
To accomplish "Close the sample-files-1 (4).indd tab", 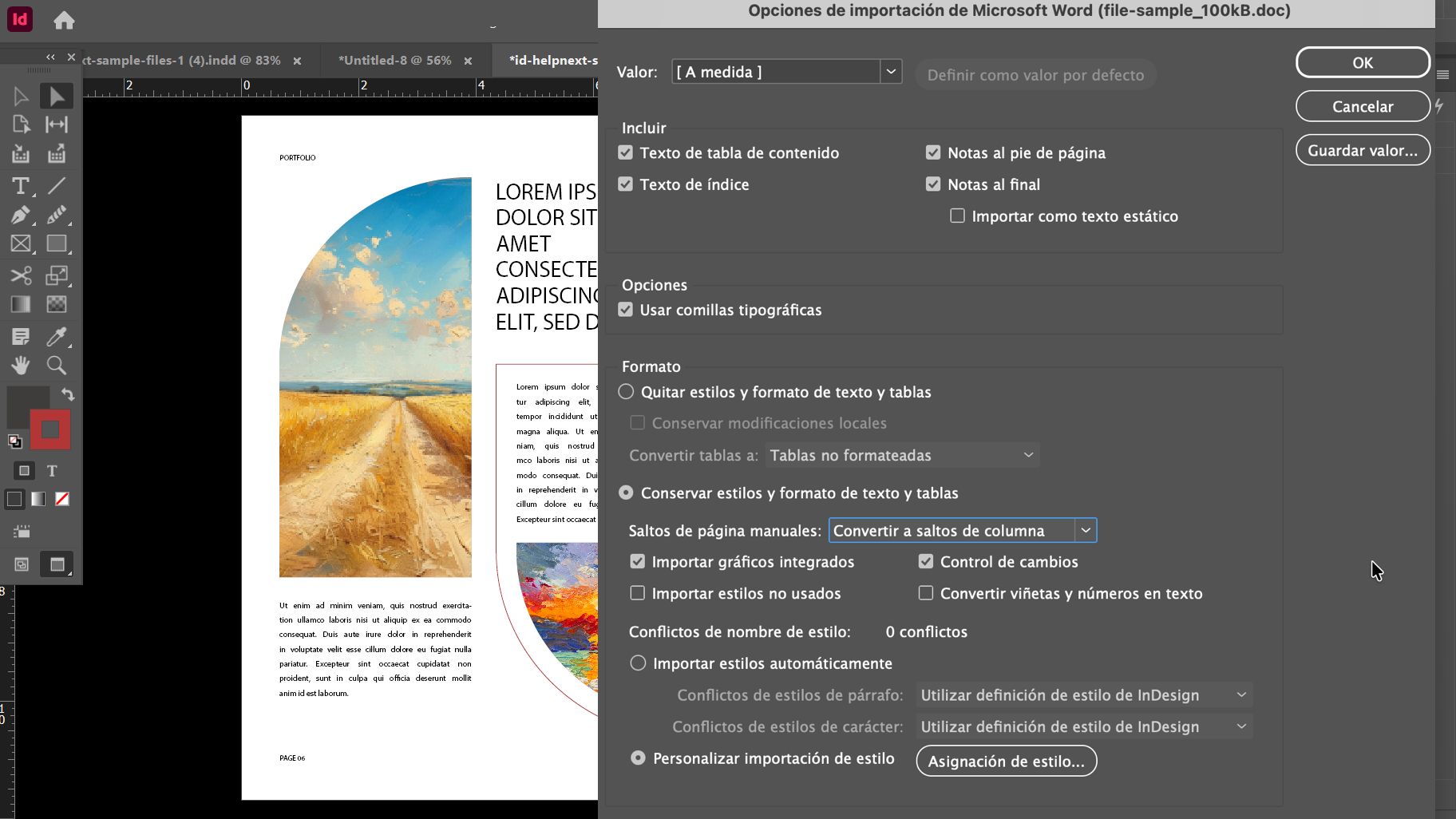I will tap(297, 61).
